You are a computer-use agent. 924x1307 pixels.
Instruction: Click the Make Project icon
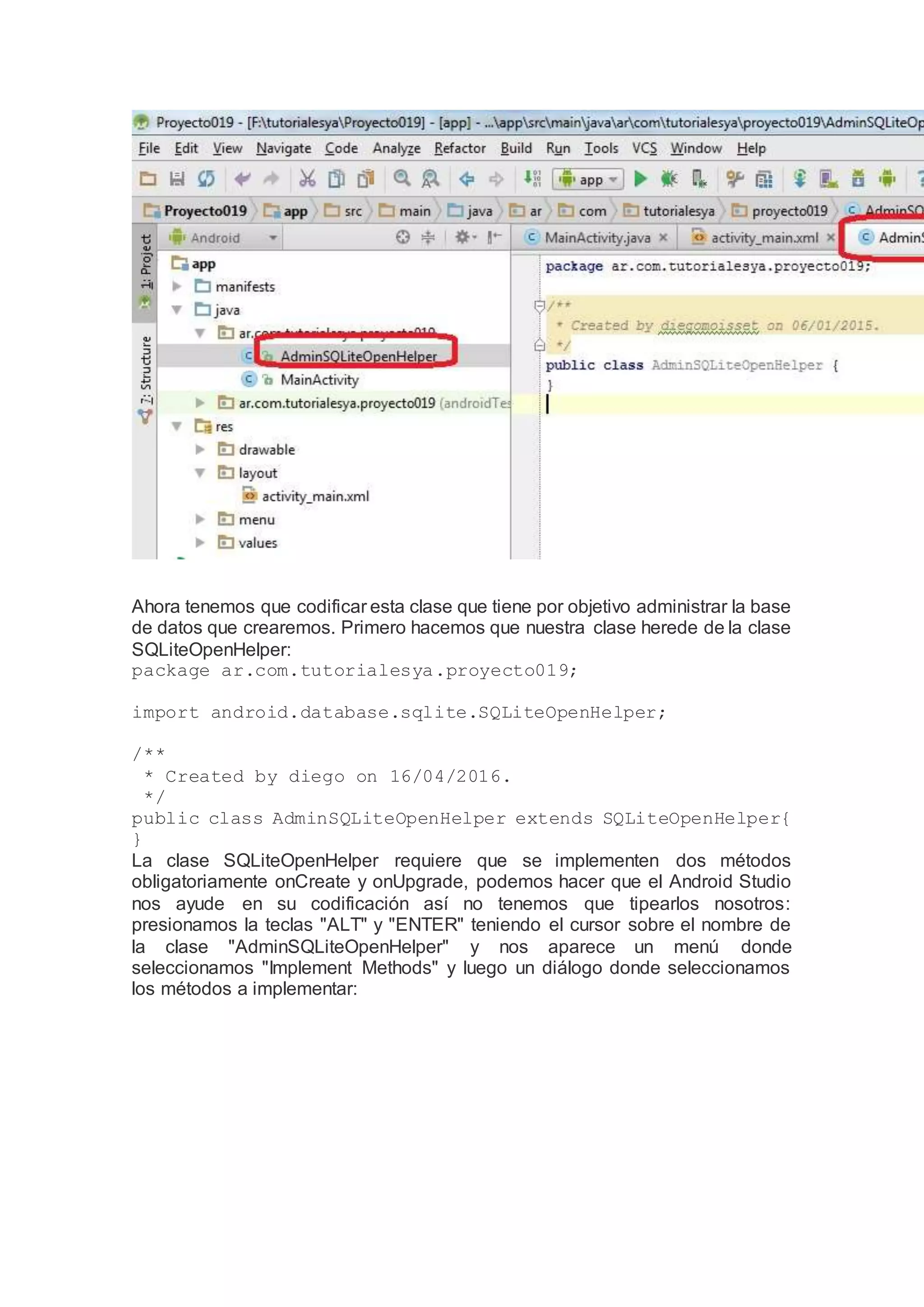[x=532, y=179]
